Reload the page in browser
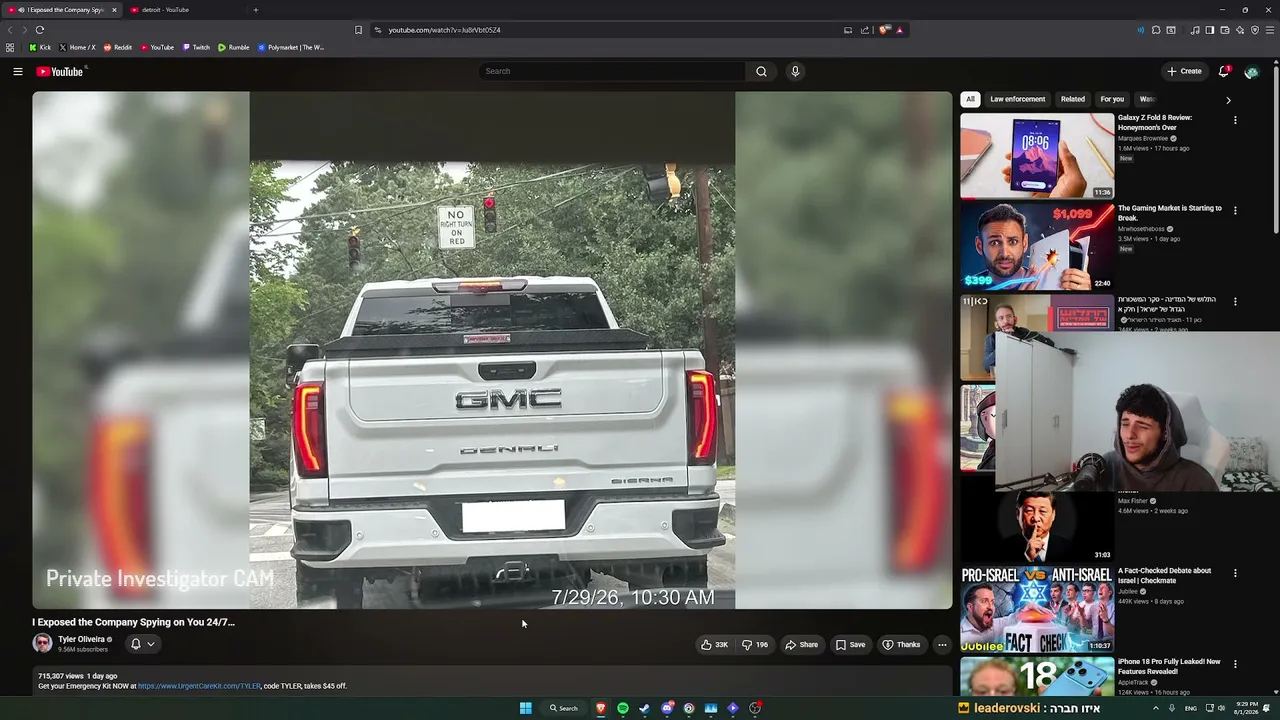This screenshot has width=1280, height=720. (40, 30)
